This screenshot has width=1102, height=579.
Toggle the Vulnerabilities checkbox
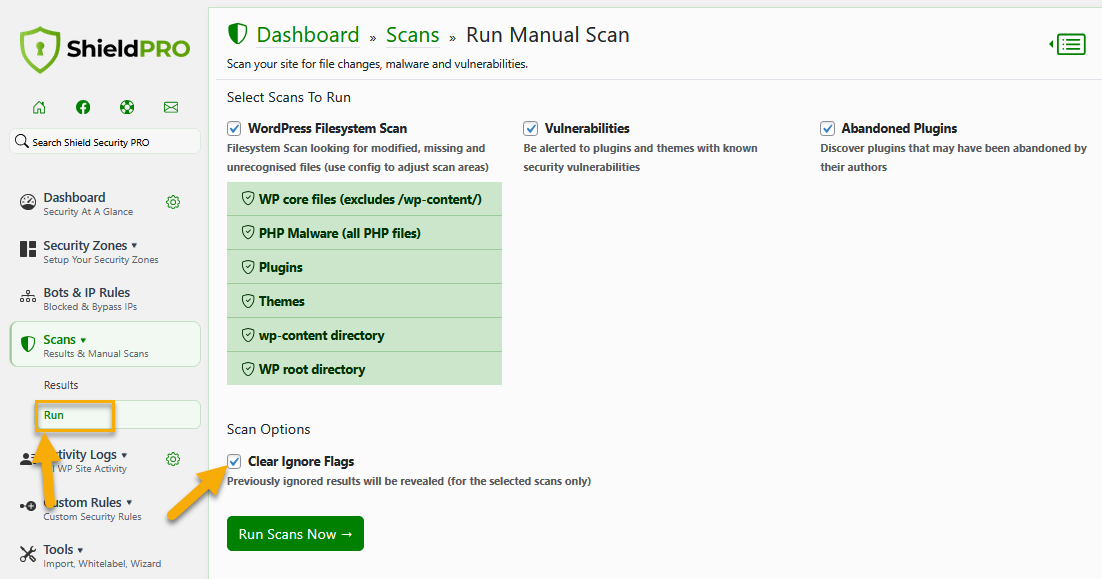pyautogui.click(x=531, y=129)
